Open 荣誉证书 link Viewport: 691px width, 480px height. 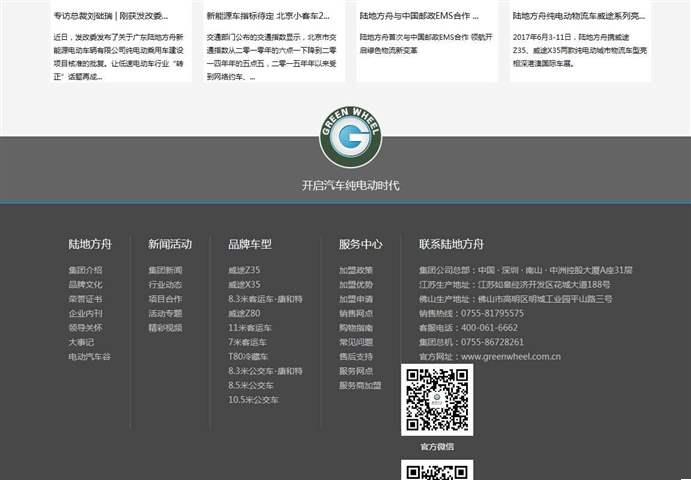tap(85, 299)
